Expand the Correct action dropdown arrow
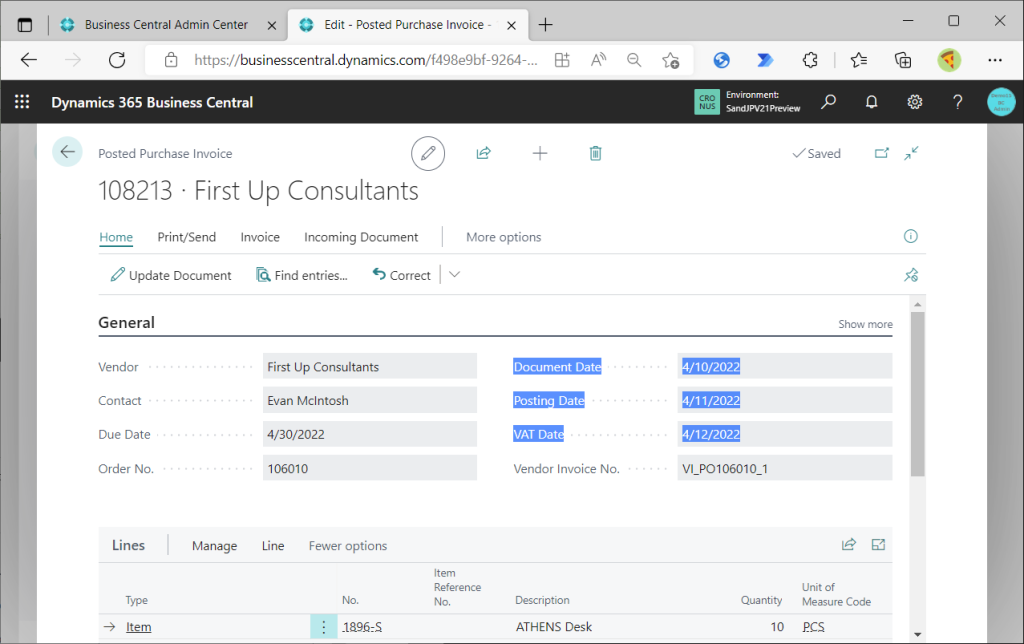 point(455,275)
